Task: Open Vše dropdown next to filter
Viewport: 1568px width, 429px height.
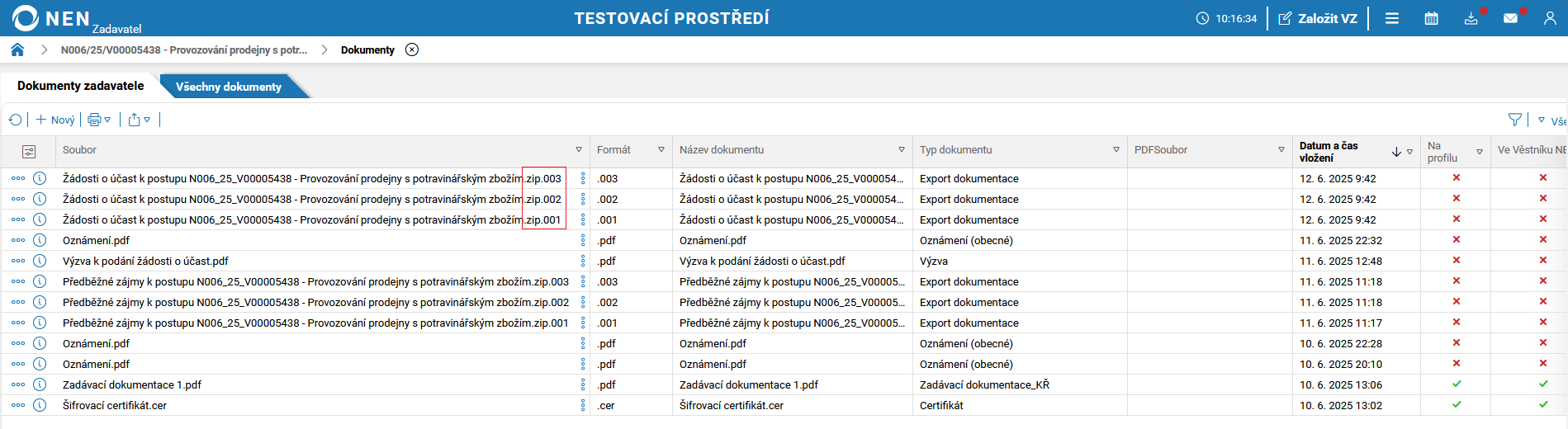Action: tap(1552, 120)
